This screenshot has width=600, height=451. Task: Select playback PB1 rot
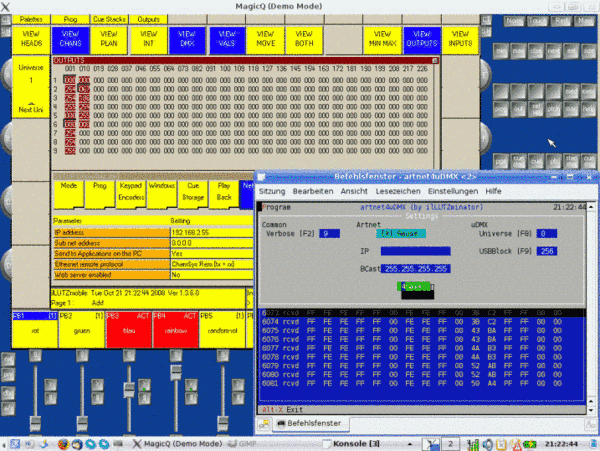tap(35, 329)
